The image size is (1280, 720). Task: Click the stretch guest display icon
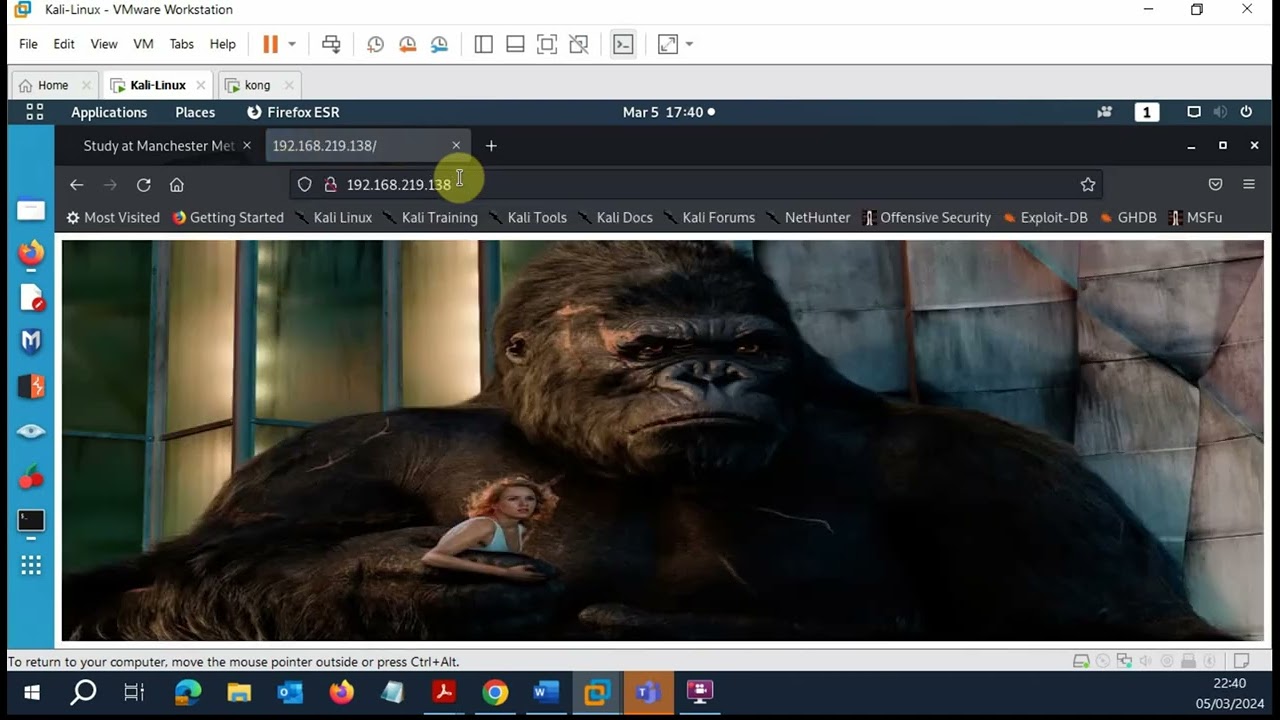click(x=668, y=44)
